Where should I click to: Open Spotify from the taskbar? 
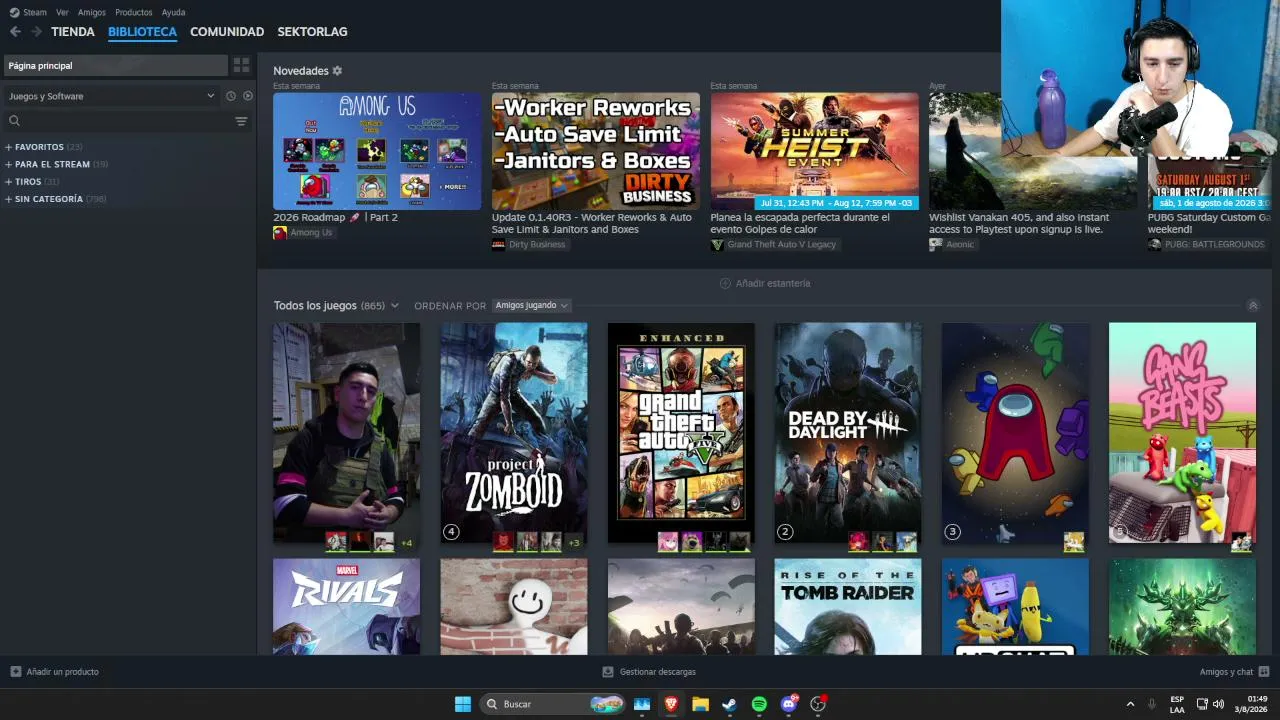tap(759, 704)
